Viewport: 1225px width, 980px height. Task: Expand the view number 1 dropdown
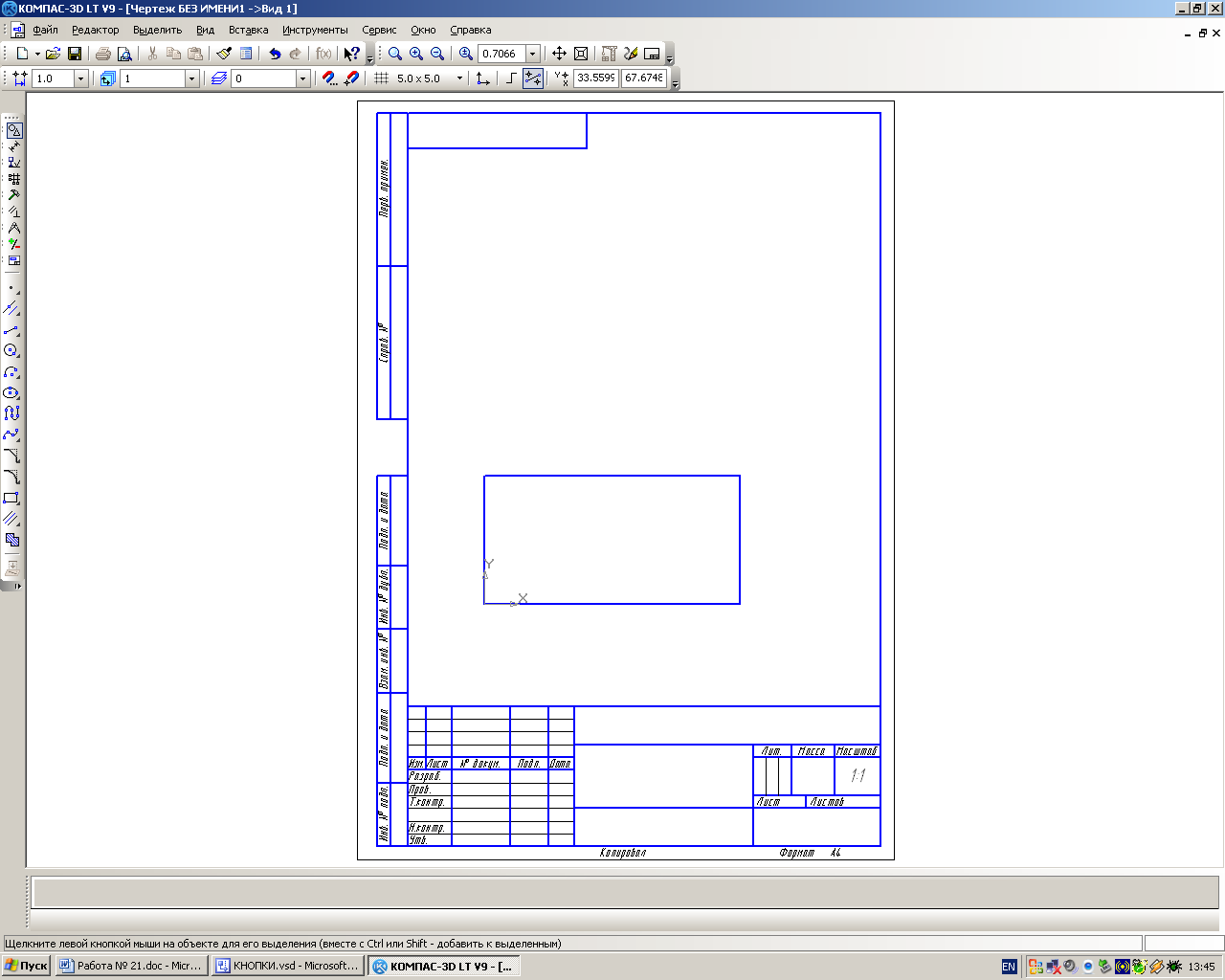[191, 78]
